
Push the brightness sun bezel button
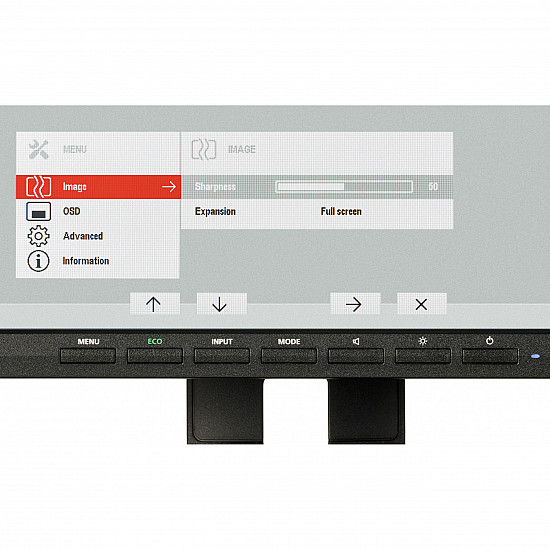coord(423,356)
